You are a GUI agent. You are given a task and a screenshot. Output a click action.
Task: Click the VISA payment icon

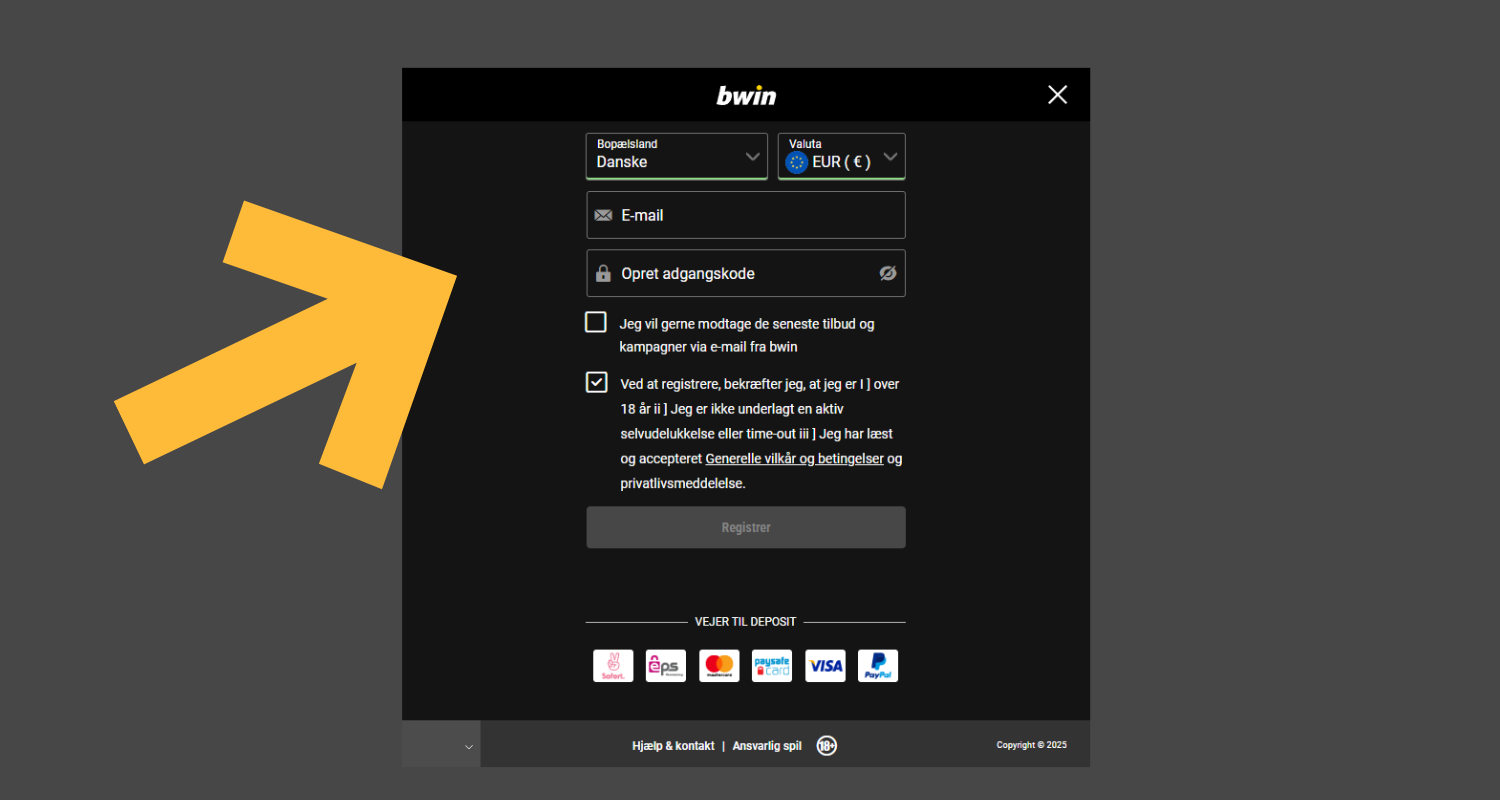825,666
